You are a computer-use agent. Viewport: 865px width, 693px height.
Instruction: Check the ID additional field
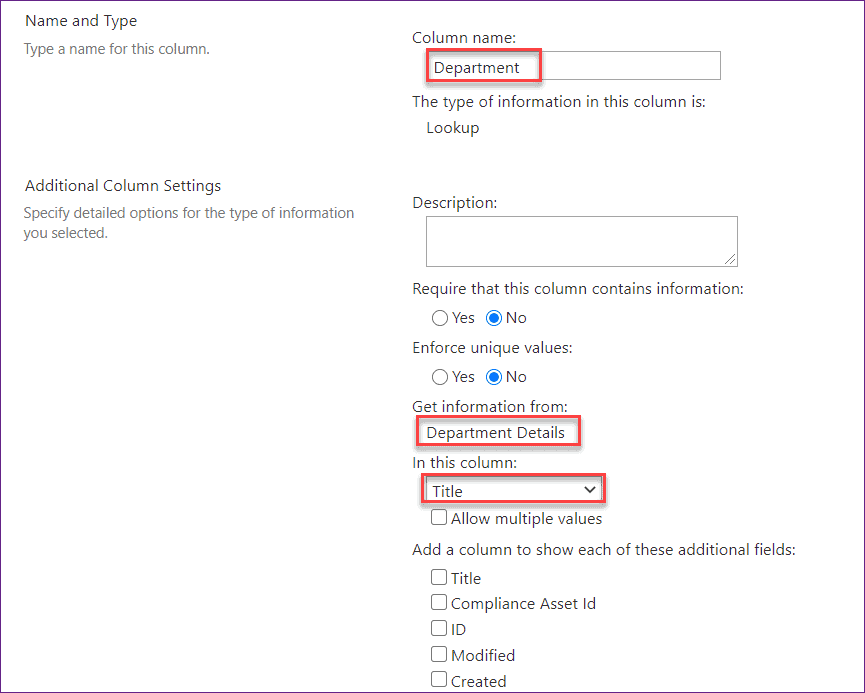click(x=438, y=628)
